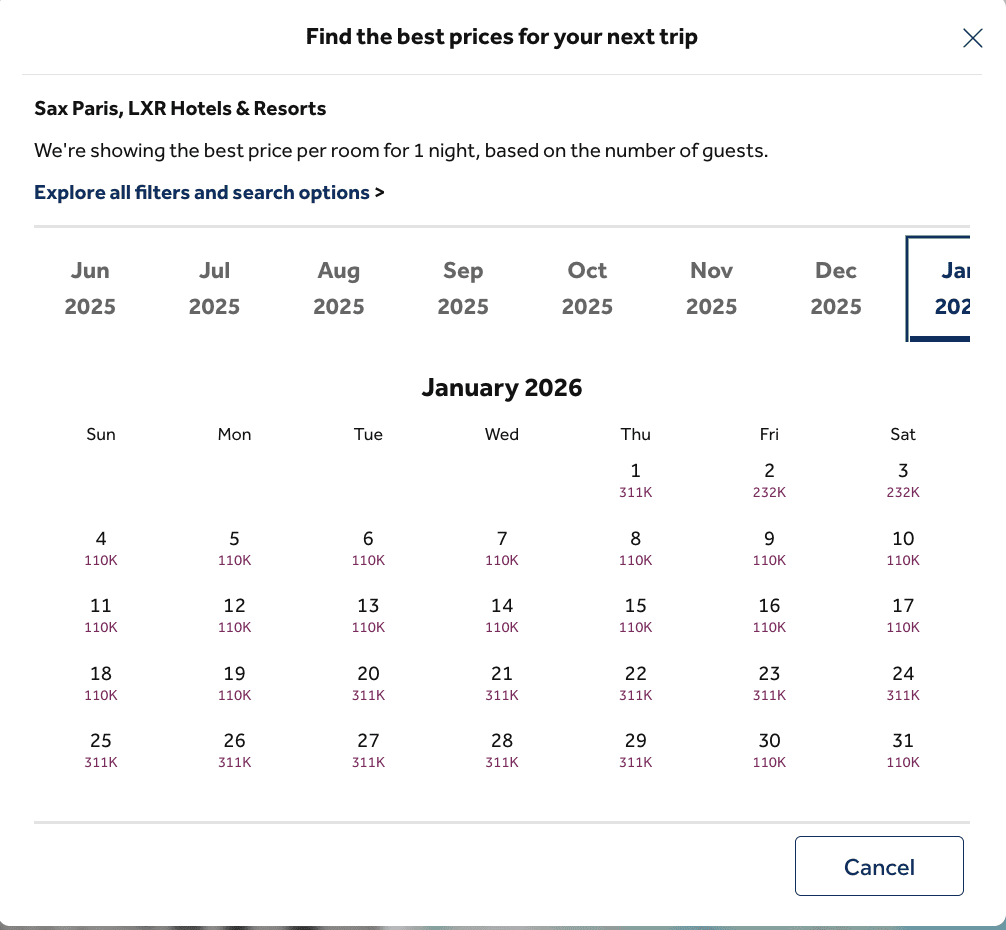Pick January 18 on the calendar

(x=101, y=682)
